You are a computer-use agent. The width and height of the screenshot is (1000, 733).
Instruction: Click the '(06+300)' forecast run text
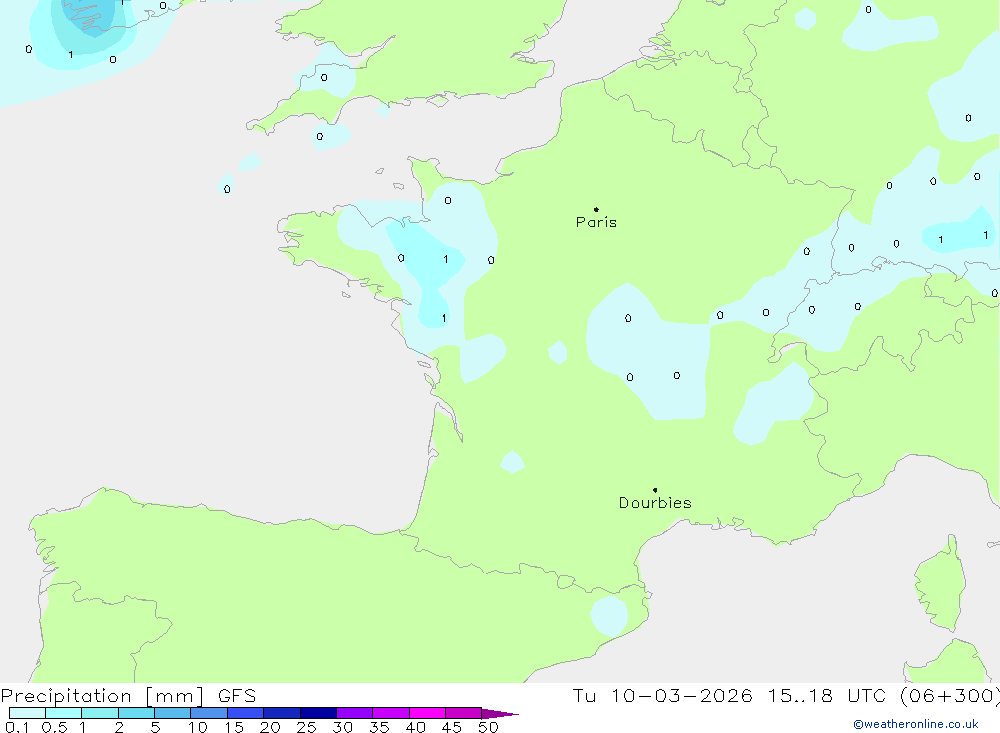pos(950,695)
